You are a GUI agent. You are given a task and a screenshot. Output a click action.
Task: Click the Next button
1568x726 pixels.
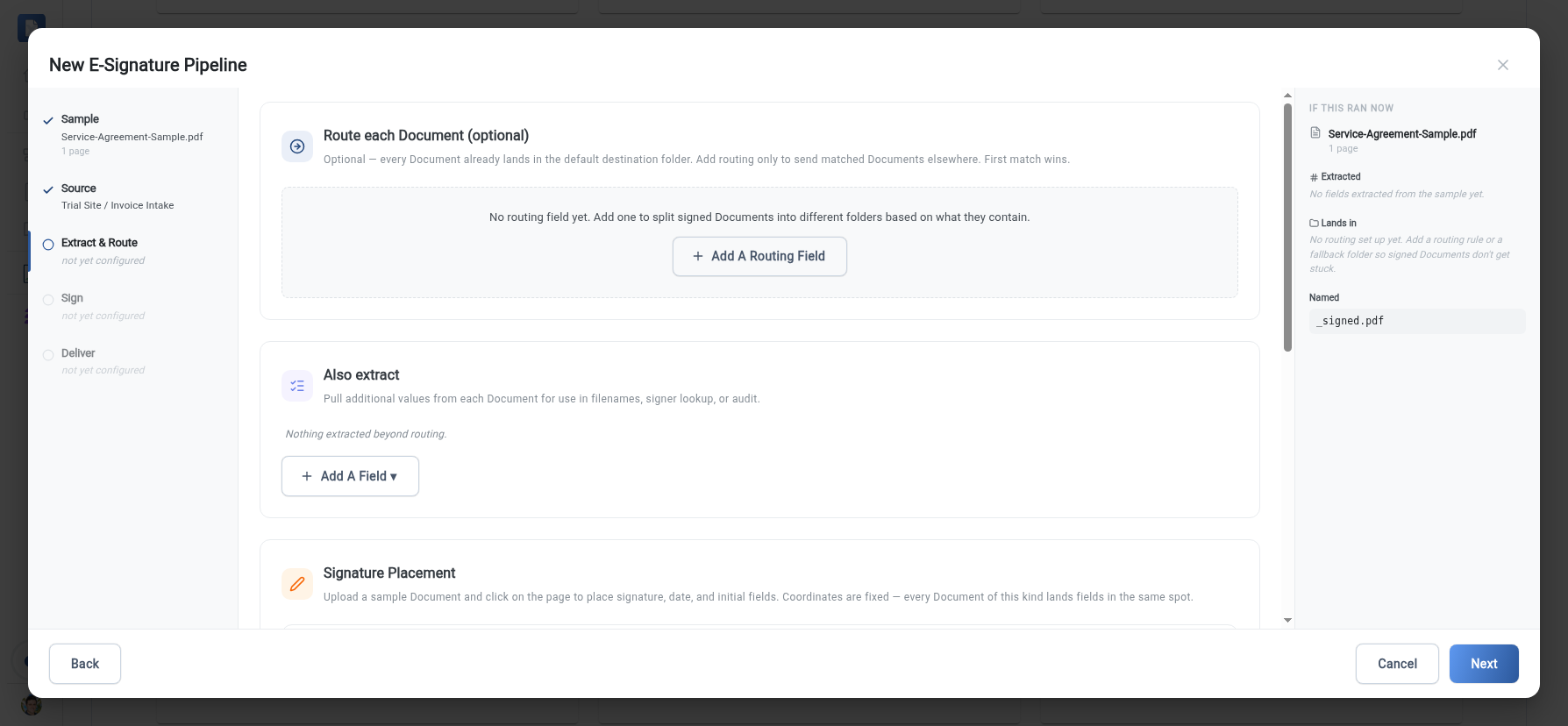[x=1484, y=664]
